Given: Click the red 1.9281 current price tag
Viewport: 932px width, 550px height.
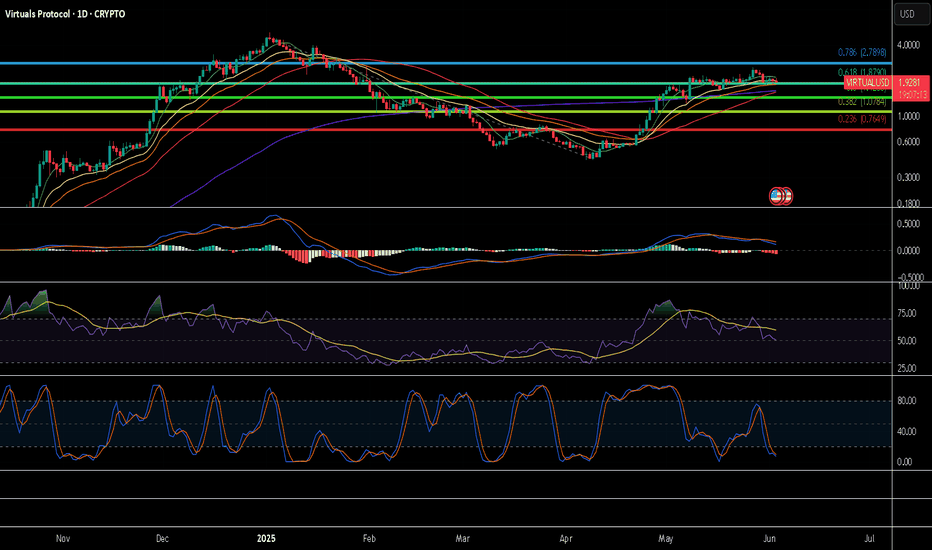Looking at the screenshot, I should pos(908,84).
